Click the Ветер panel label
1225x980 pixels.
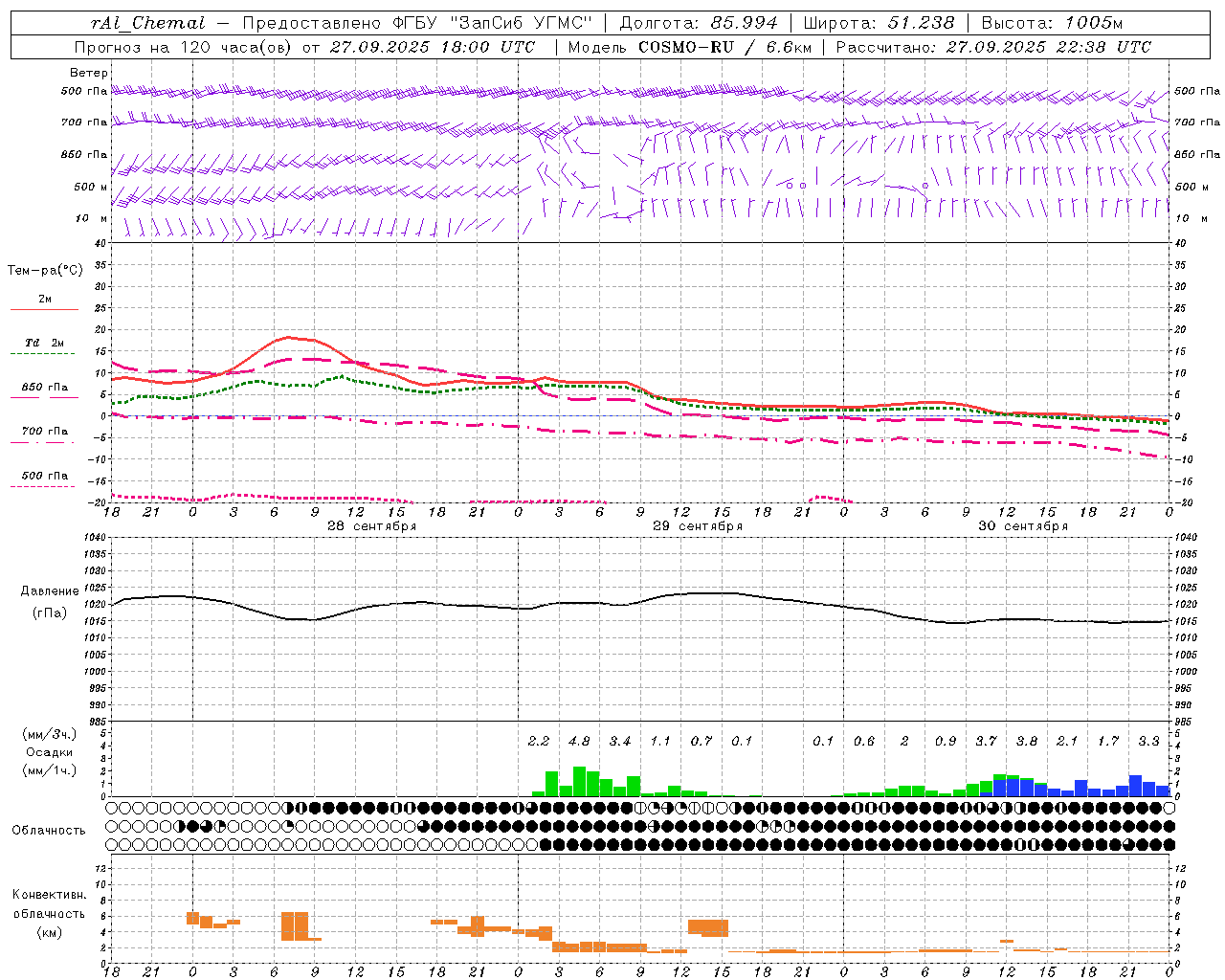(x=89, y=73)
